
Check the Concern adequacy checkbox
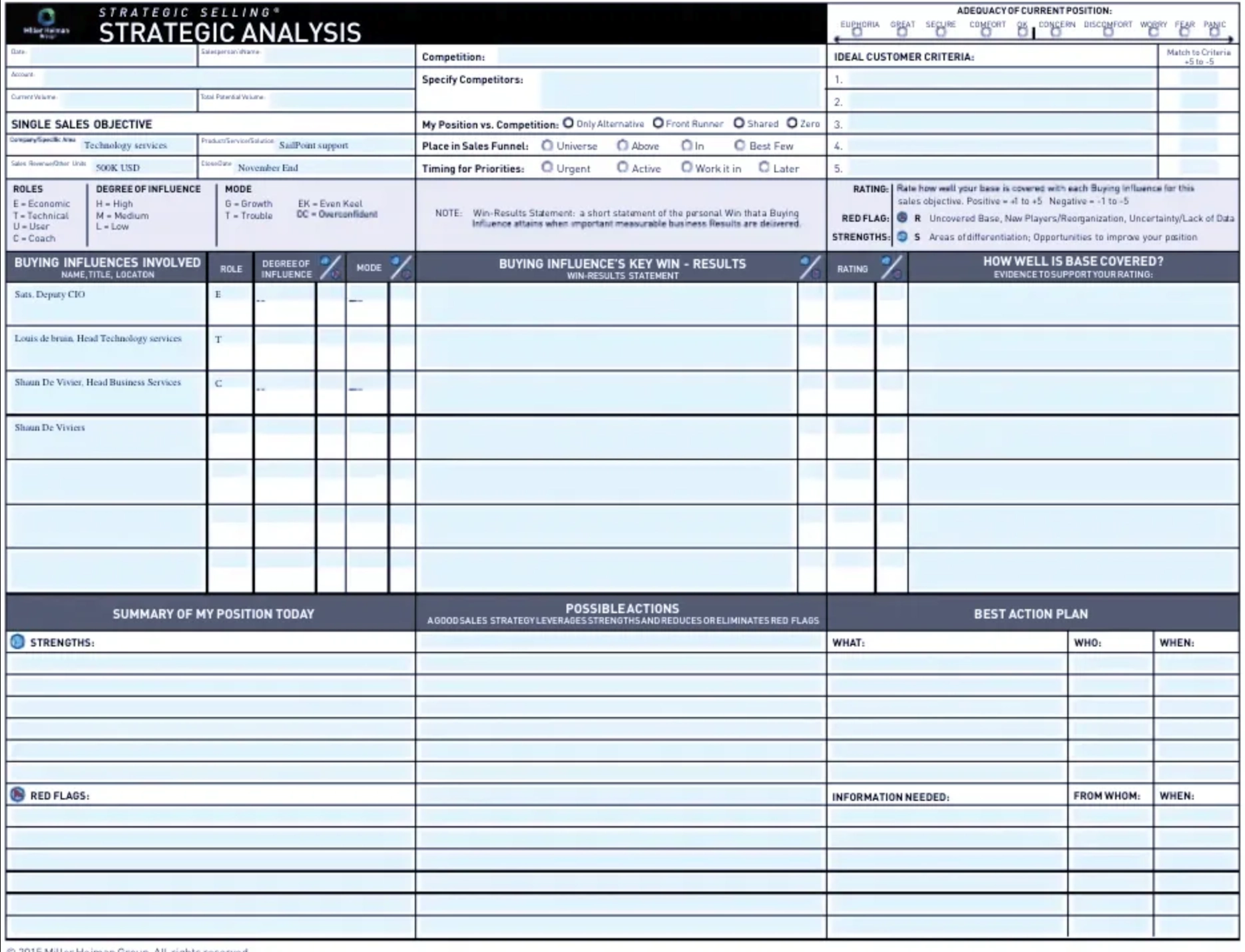click(x=1055, y=33)
